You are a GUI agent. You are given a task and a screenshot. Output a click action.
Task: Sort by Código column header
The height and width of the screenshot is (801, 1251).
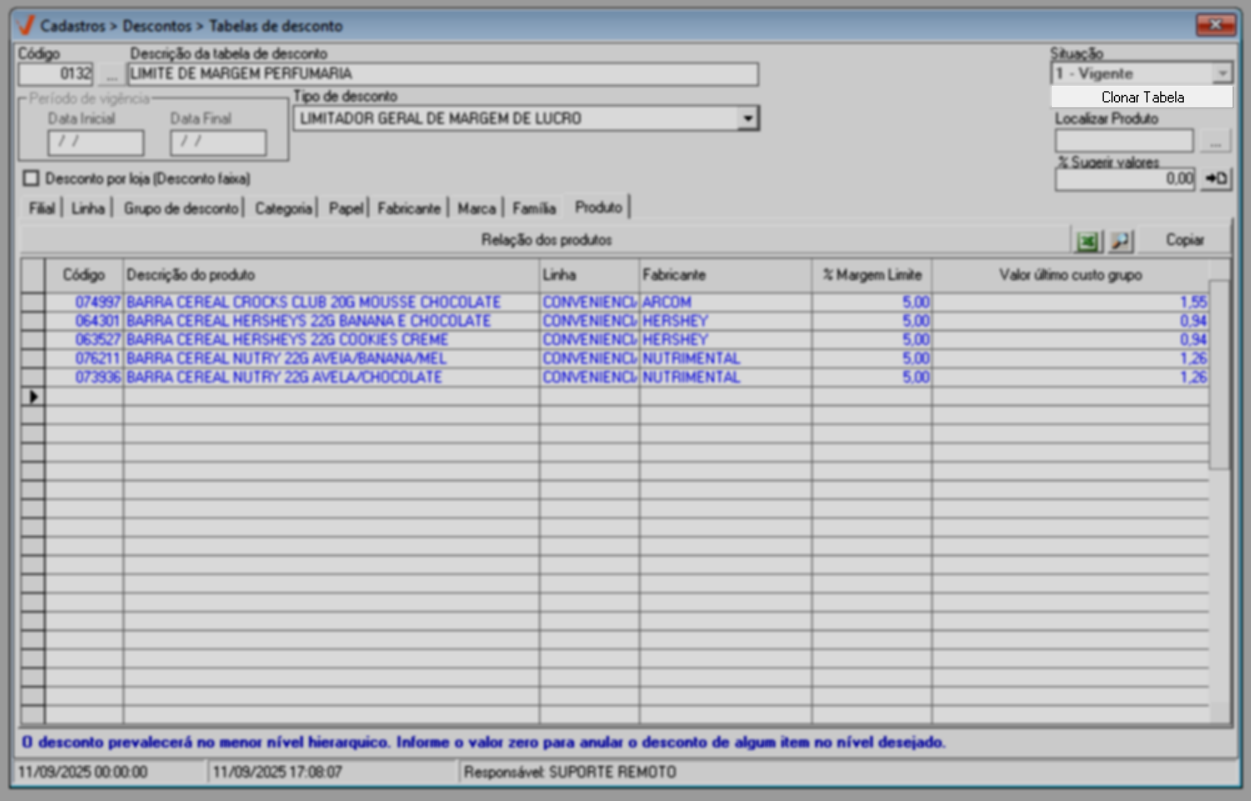point(84,275)
